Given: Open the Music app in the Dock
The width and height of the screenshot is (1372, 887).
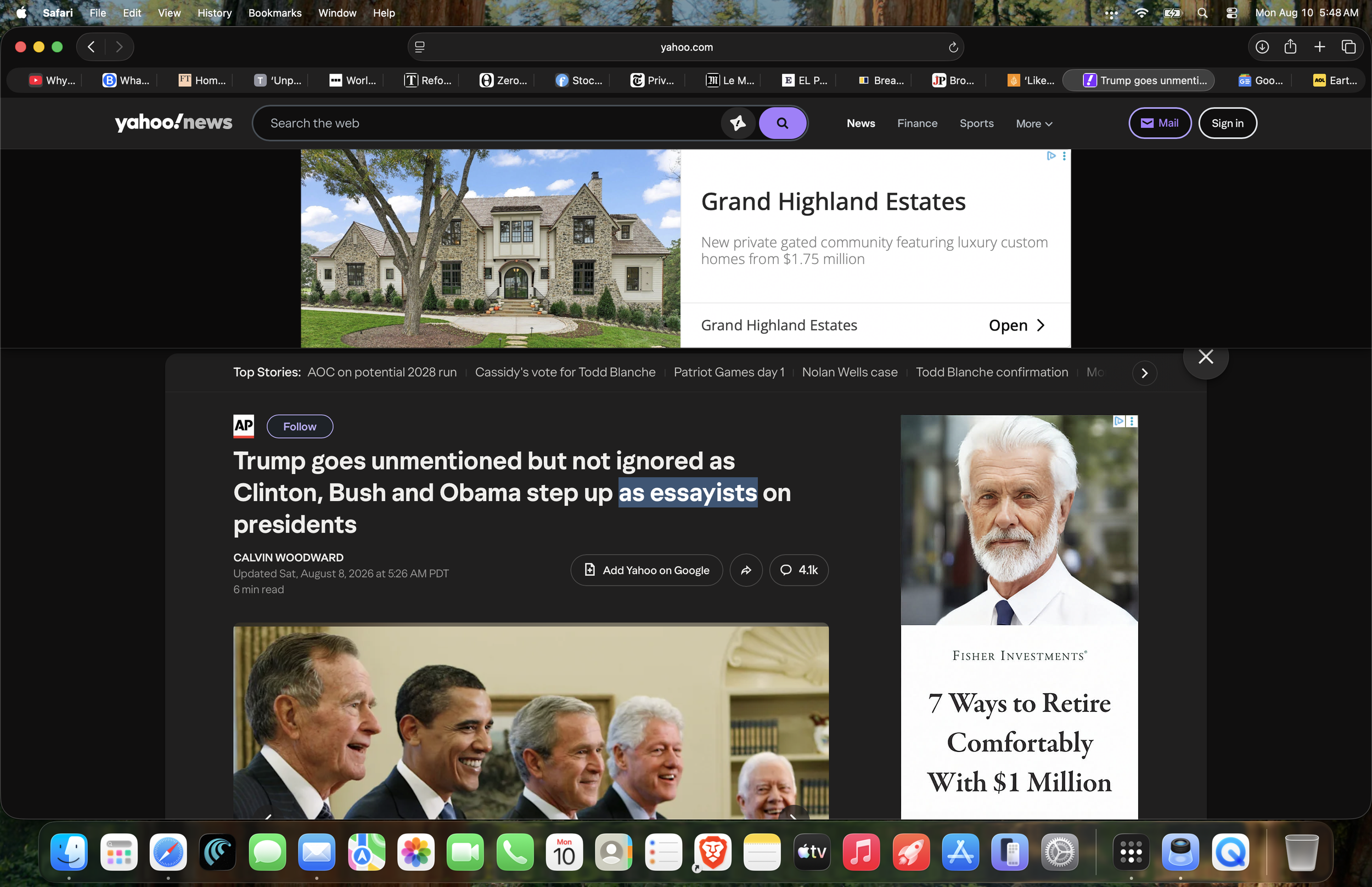Looking at the screenshot, I should pyautogui.click(x=861, y=851).
